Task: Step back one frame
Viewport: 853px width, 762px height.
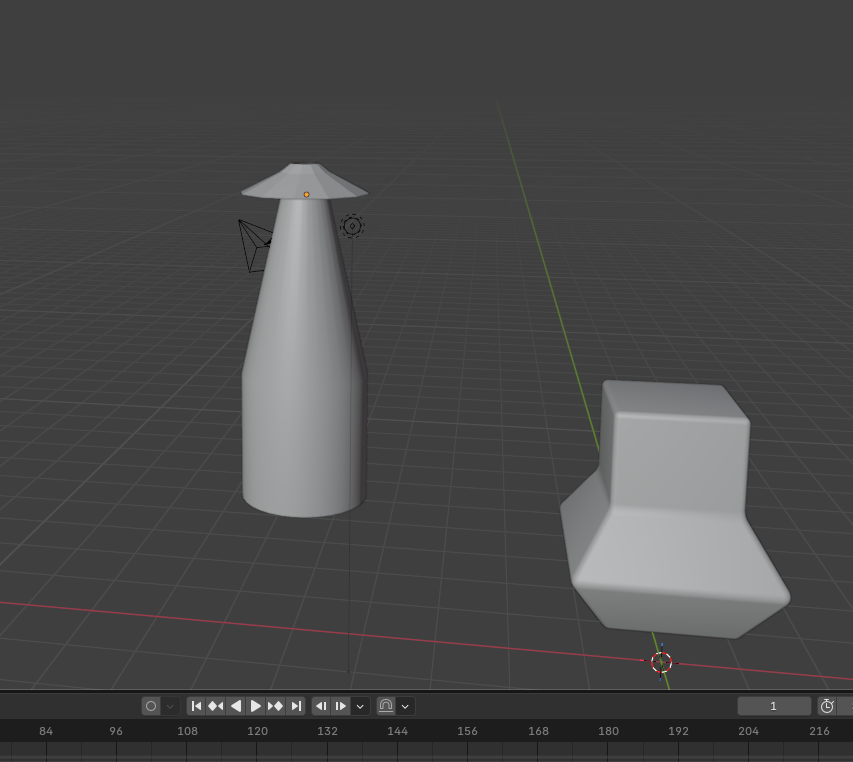Action: click(x=322, y=706)
